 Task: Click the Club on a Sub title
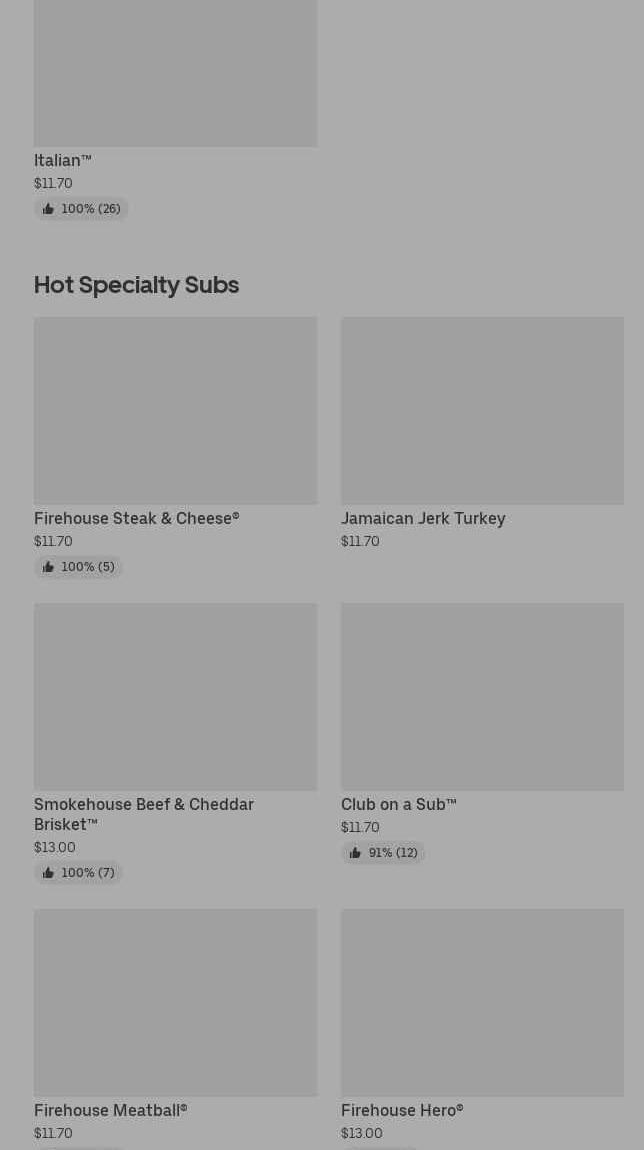click(x=398, y=804)
